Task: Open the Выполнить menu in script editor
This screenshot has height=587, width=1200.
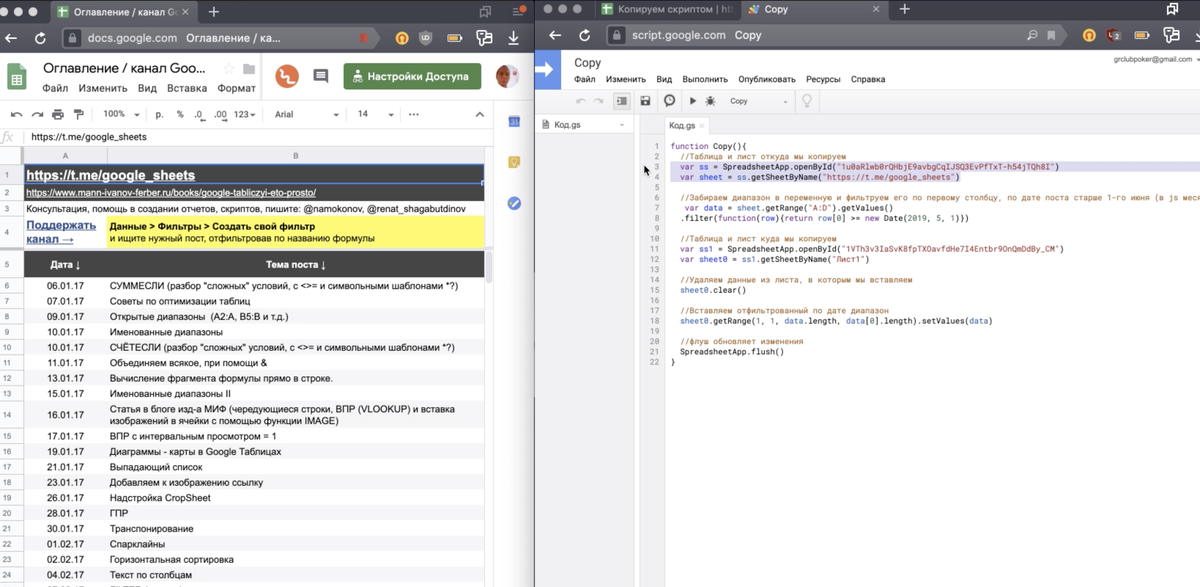Action: [705, 79]
